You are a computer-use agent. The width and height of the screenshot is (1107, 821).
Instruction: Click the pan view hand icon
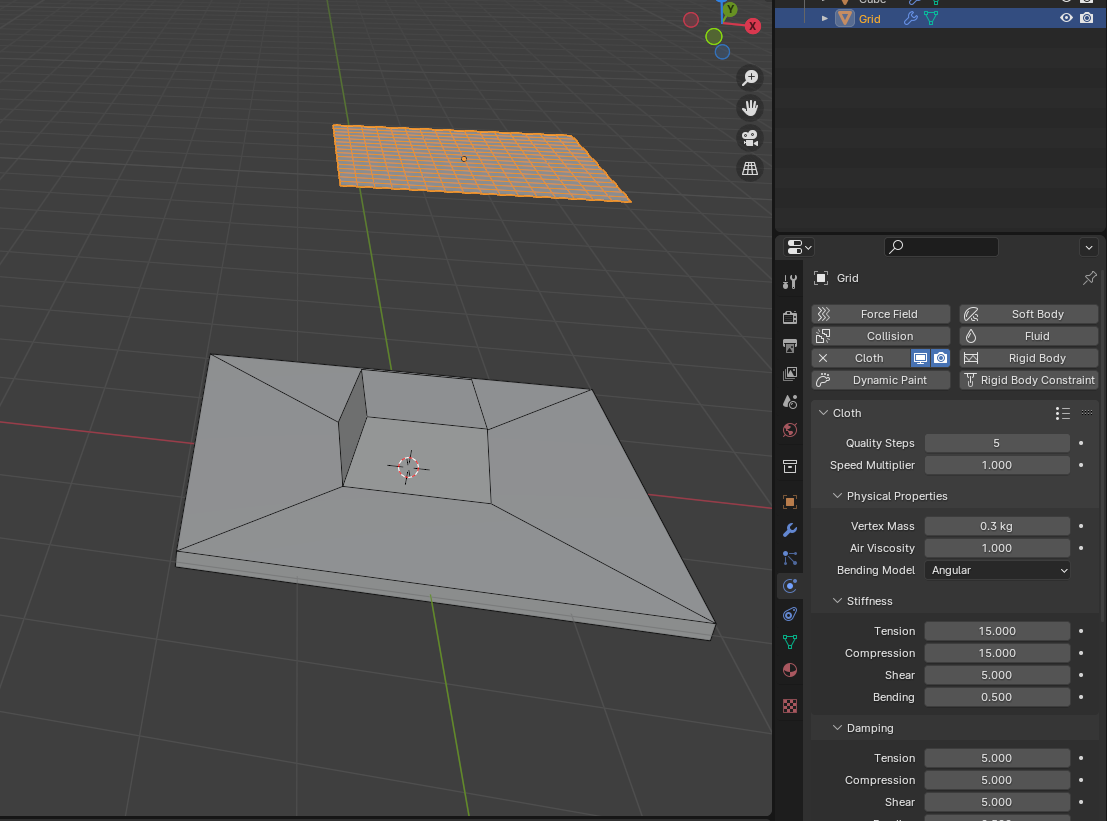[x=750, y=108]
